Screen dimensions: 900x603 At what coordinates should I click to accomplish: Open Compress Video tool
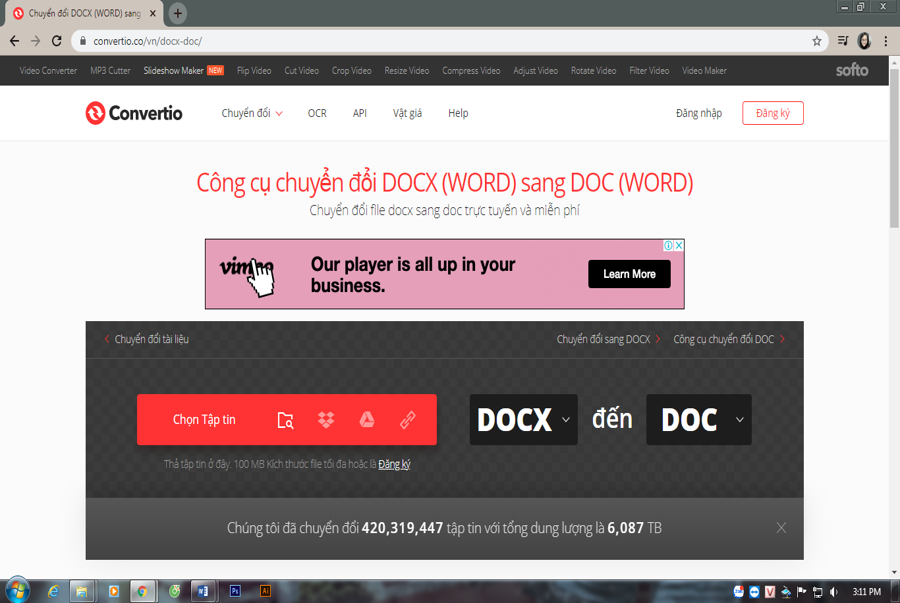tap(471, 71)
